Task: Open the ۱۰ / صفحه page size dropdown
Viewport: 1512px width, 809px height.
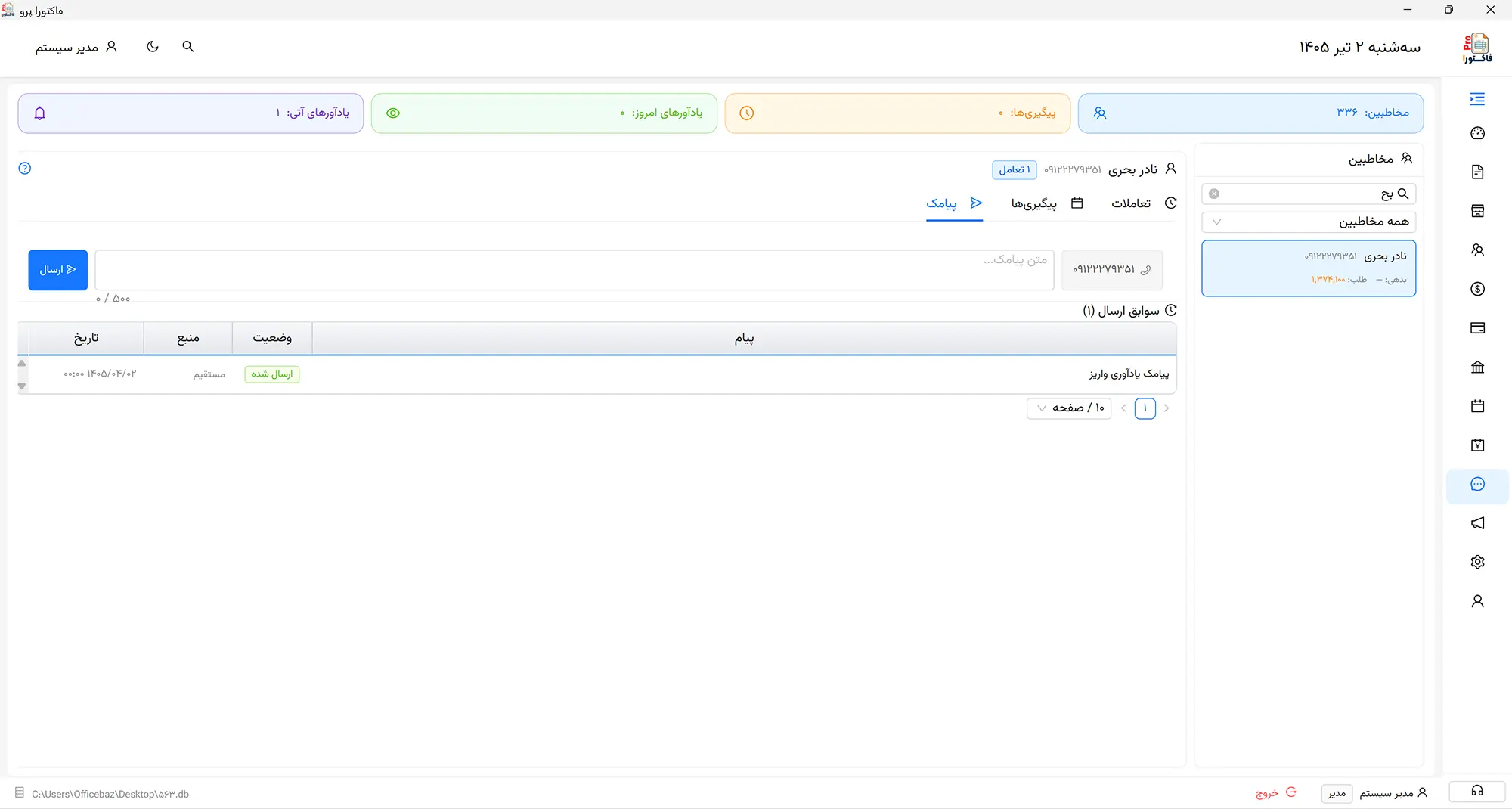Action: click(x=1069, y=408)
